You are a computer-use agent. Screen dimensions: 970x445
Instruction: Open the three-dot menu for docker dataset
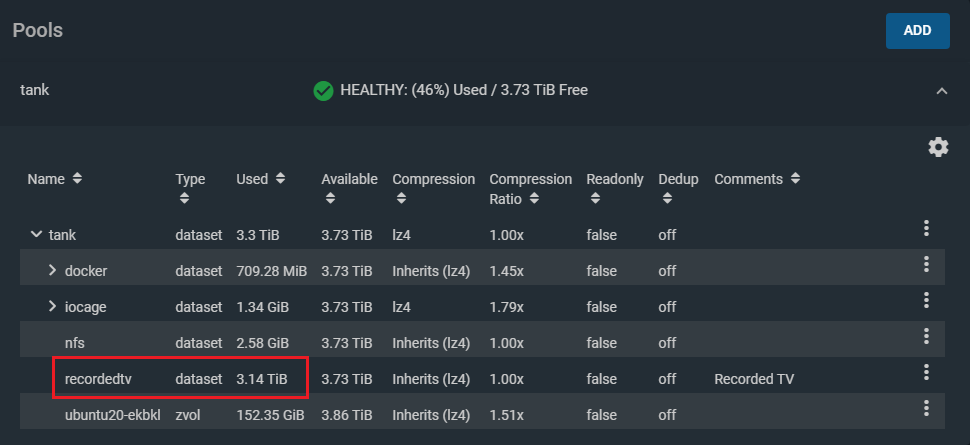(927, 264)
